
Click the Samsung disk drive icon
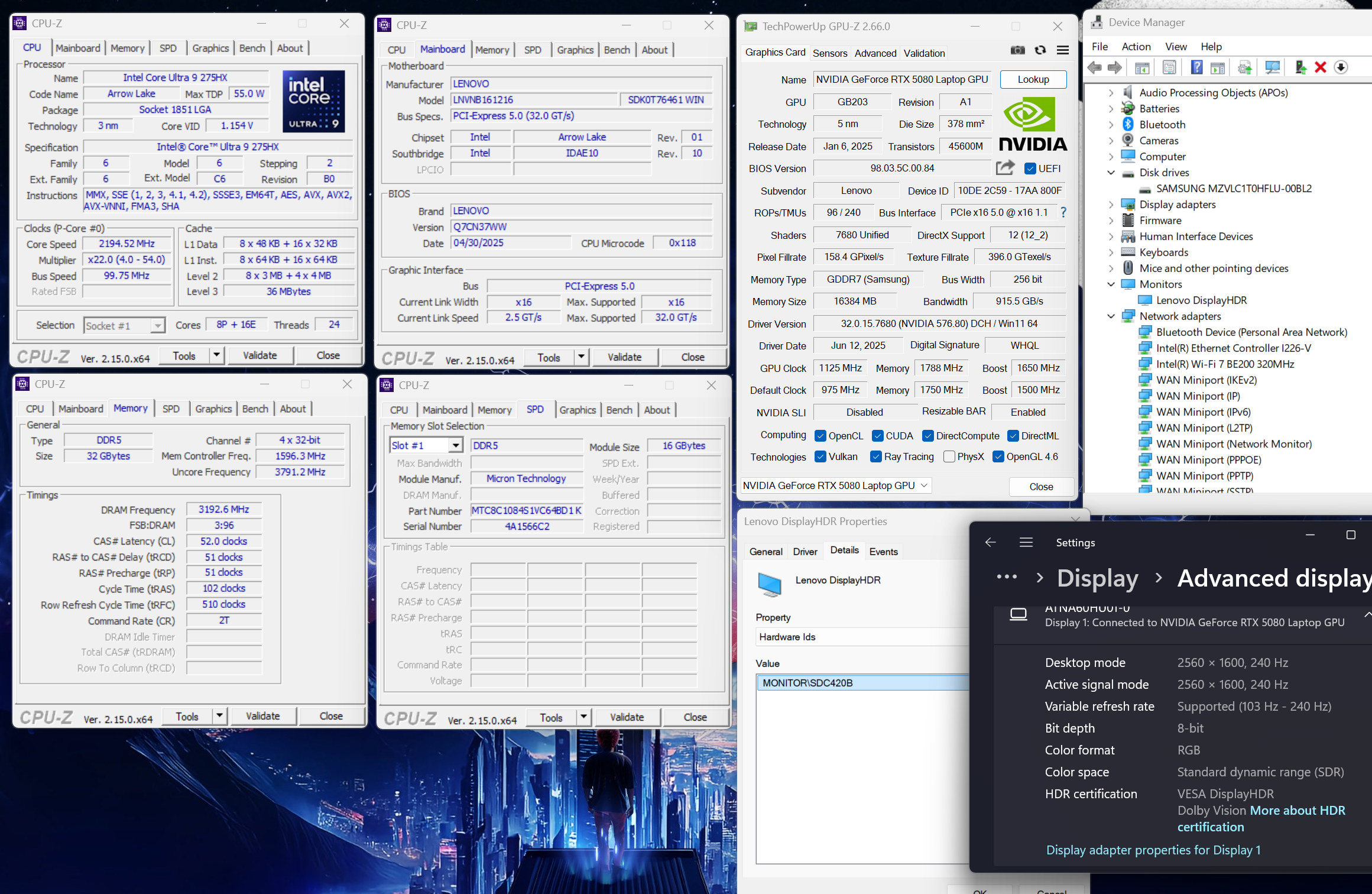click(x=1145, y=189)
